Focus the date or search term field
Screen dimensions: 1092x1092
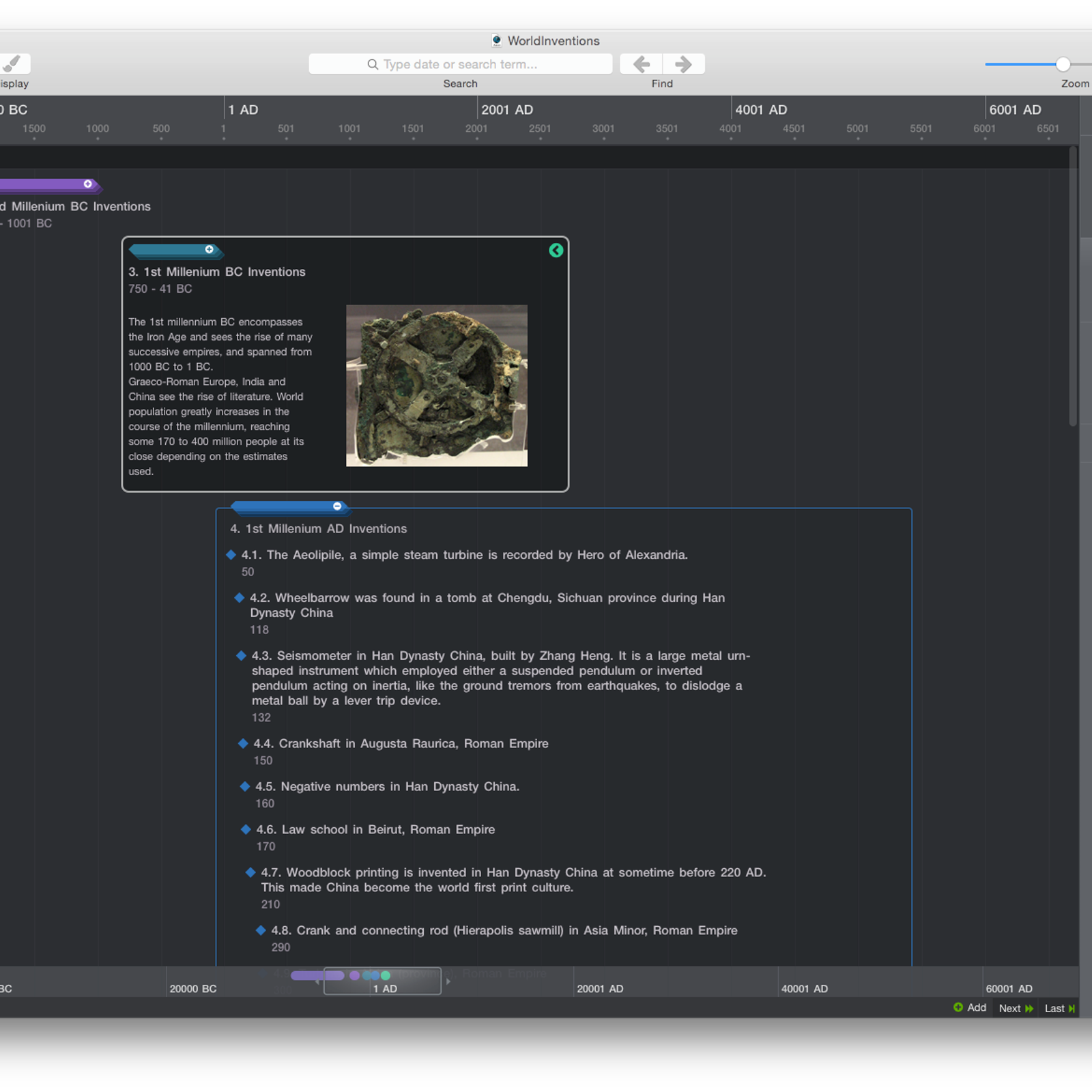(x=460, y=64)
